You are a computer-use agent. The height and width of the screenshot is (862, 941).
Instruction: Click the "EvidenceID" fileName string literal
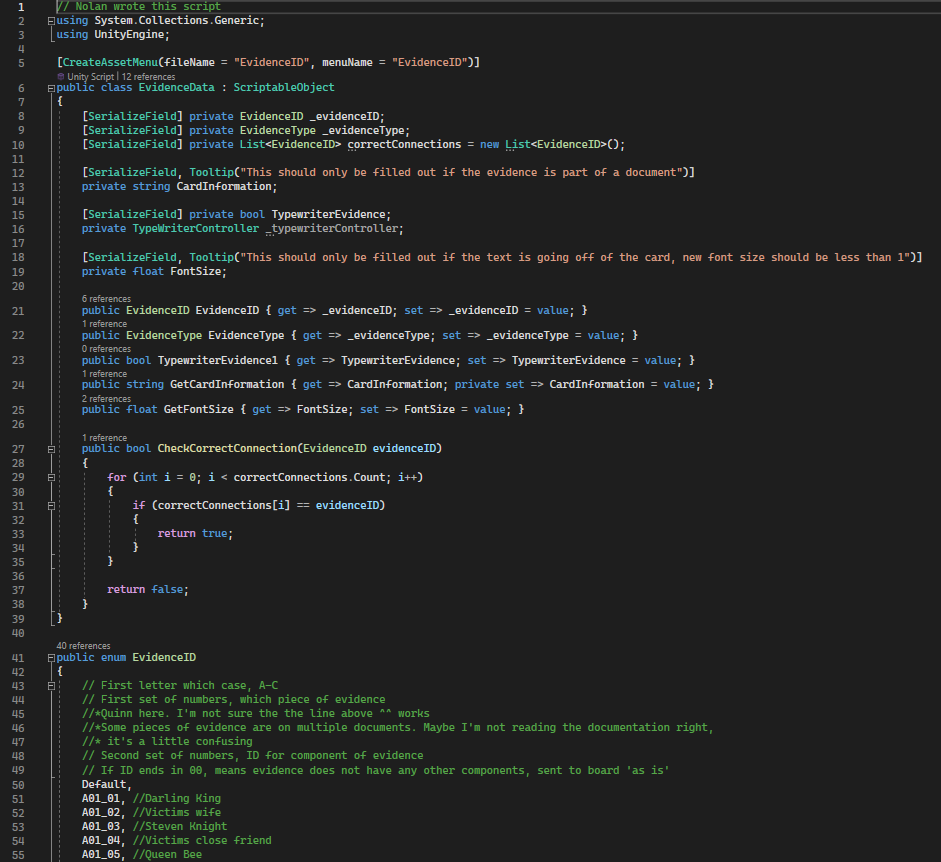(x=271, y=62)
